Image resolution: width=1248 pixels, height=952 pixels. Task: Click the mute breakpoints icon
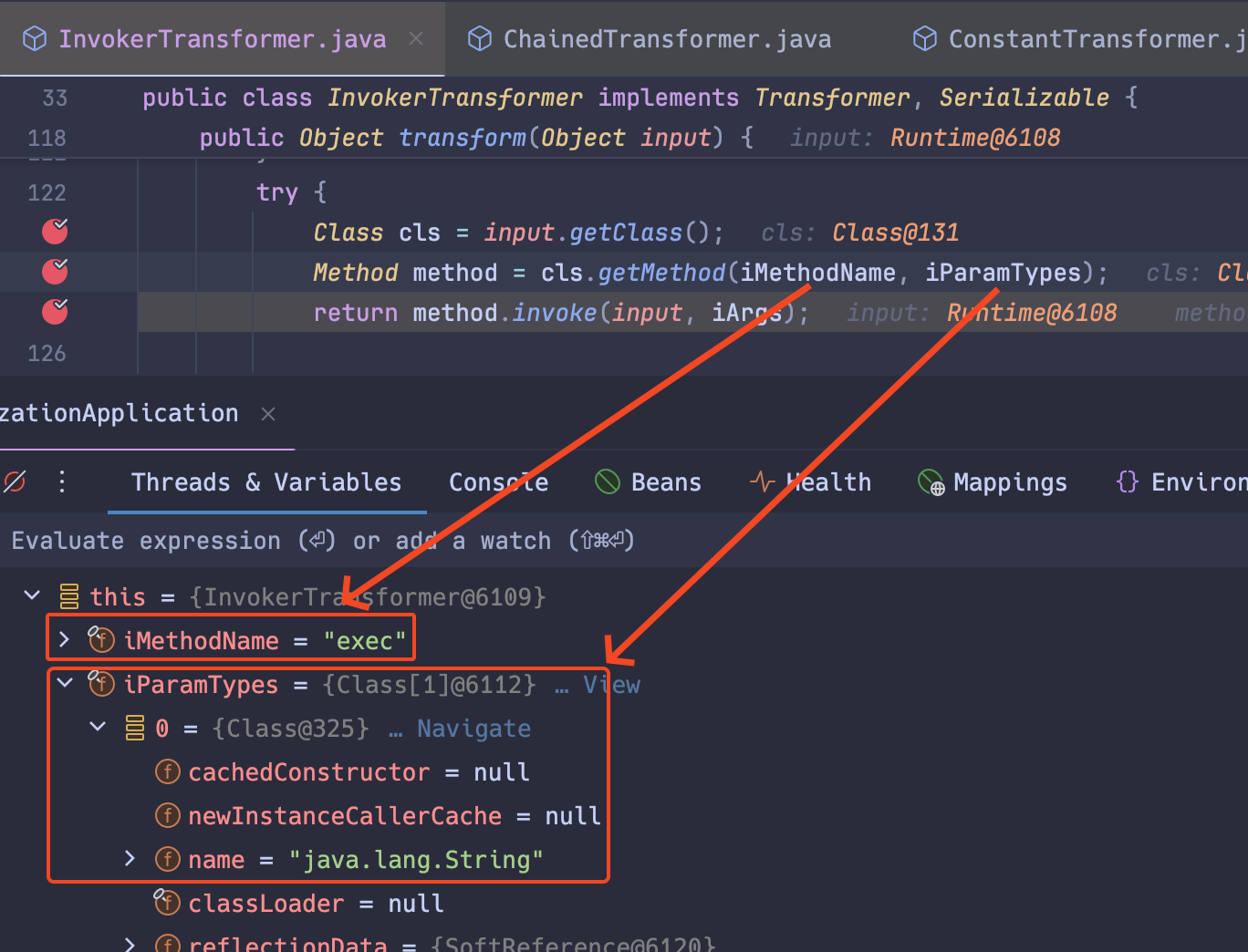click(x=14, y=481)
